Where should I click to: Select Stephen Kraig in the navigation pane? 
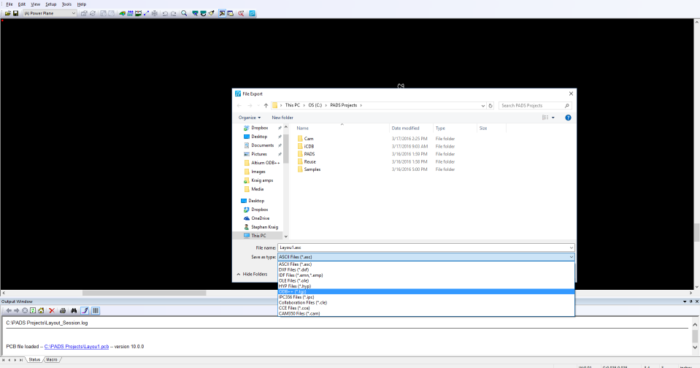coord(261,227)
